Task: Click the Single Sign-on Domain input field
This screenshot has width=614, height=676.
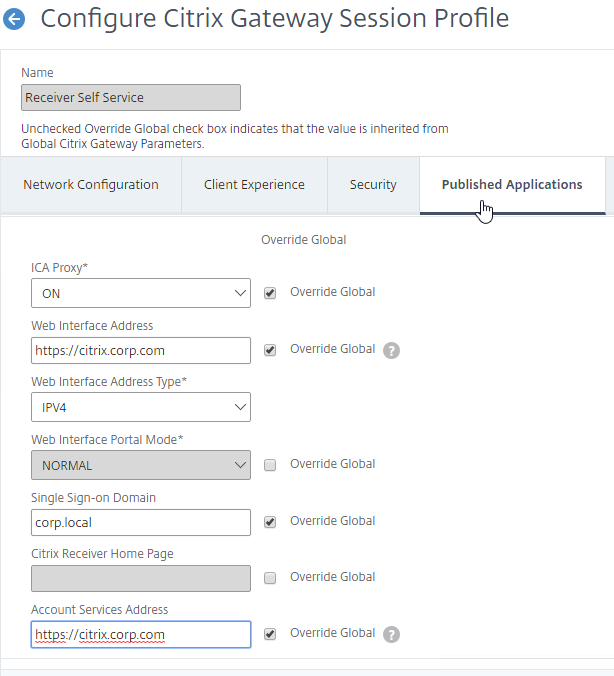Action: pos(141,523)
